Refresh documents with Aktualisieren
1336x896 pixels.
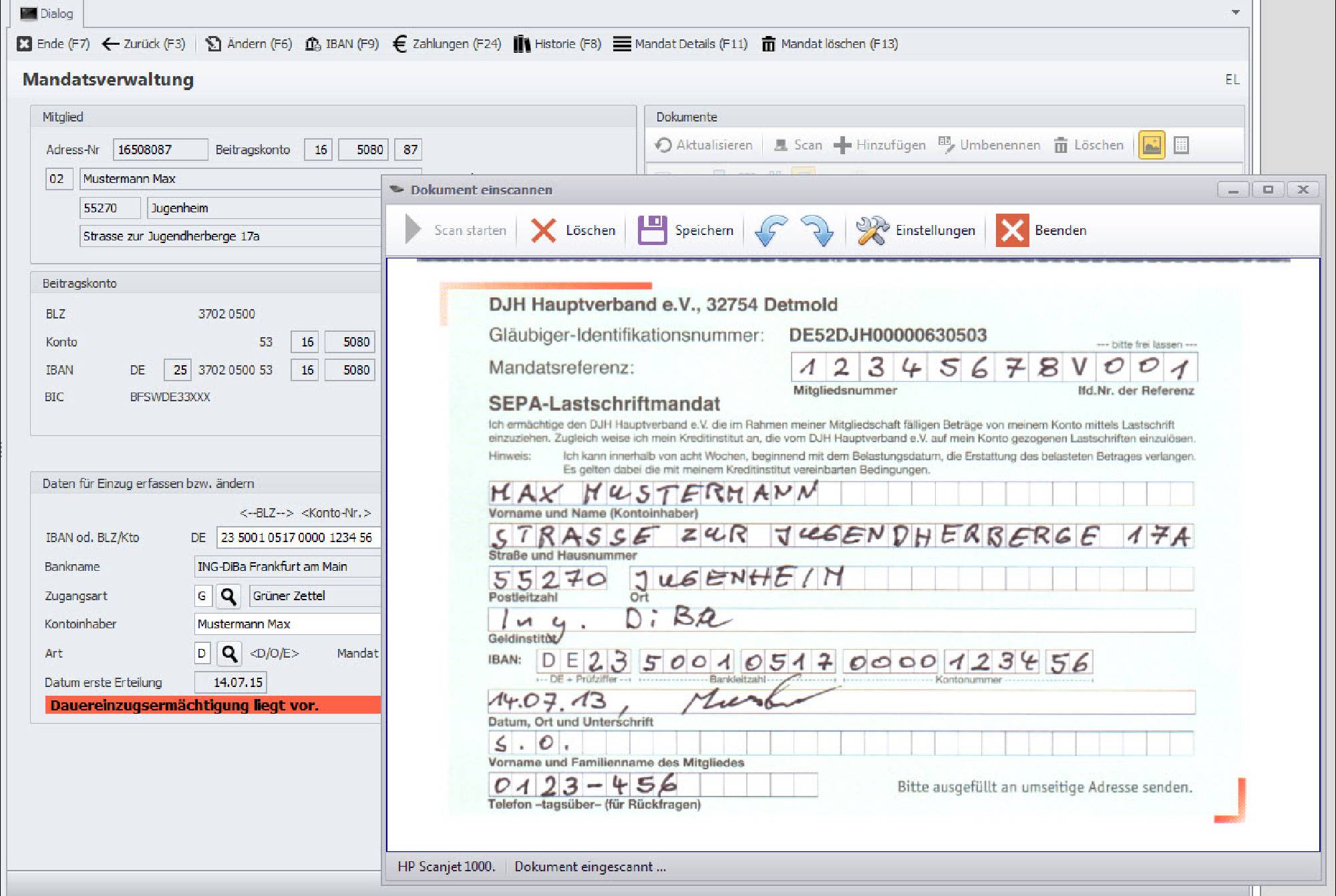[x=703, y=145]
